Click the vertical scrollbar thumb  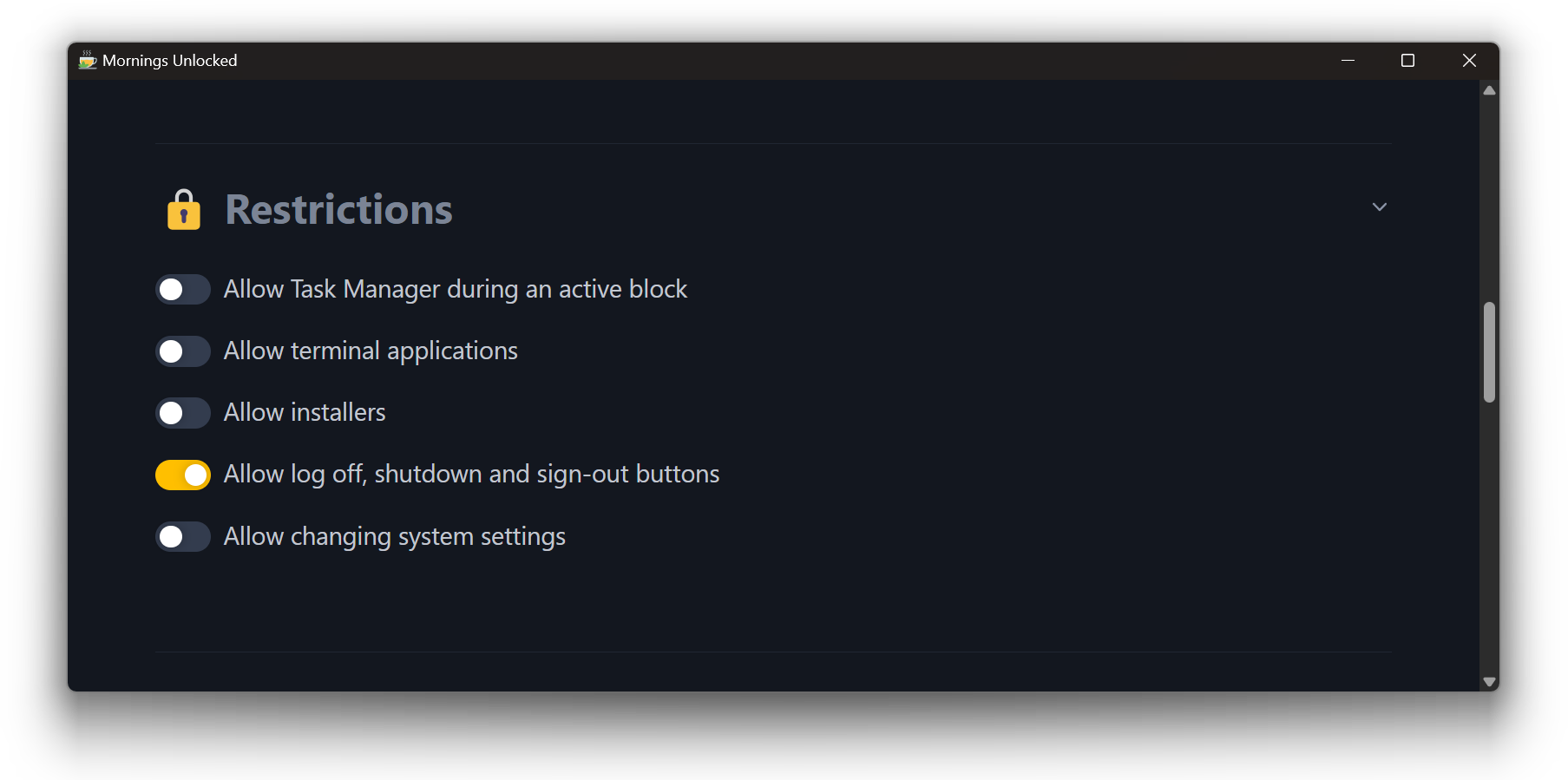coord(1489,352)
